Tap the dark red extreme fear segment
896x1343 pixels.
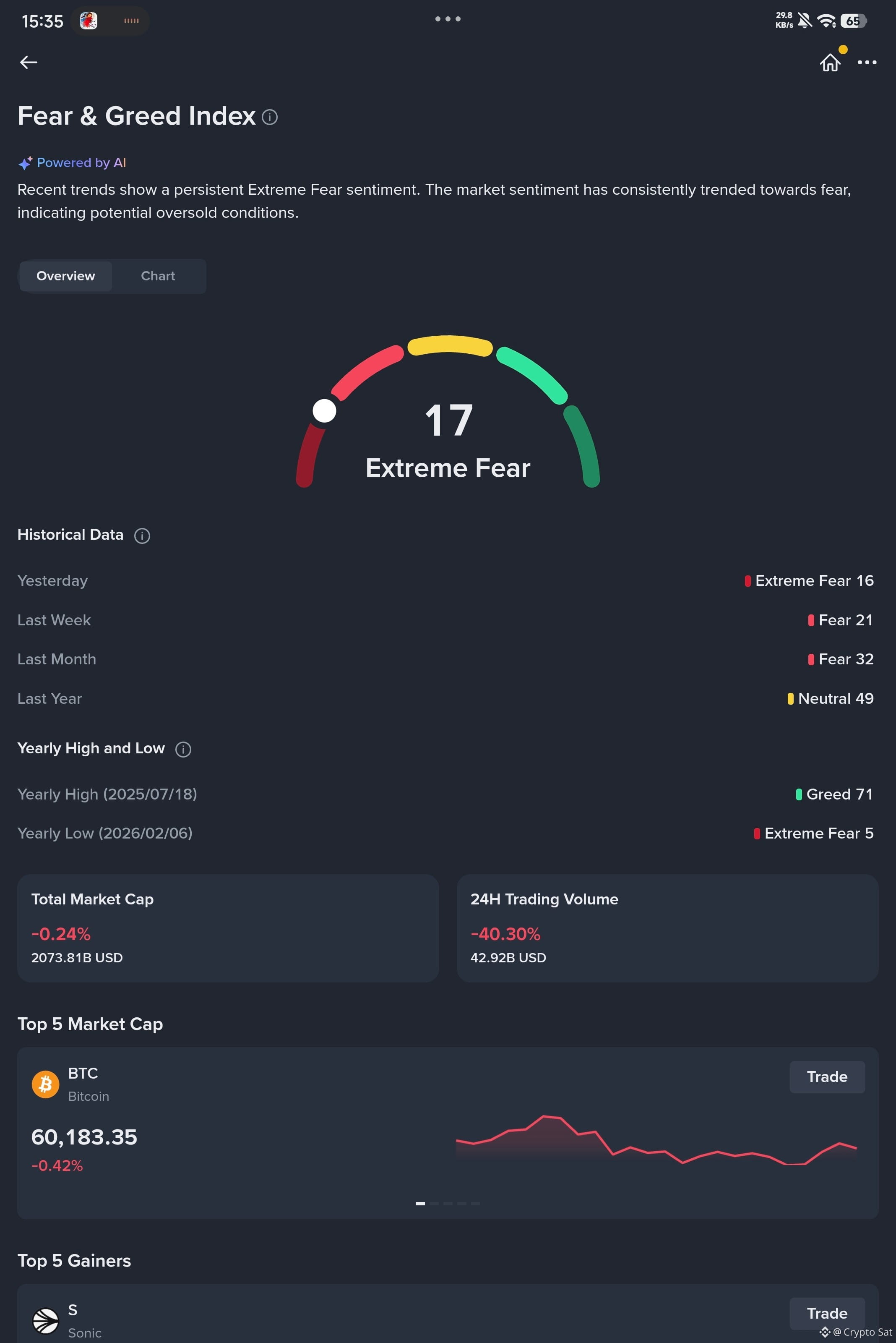click(x=310, y=455)
